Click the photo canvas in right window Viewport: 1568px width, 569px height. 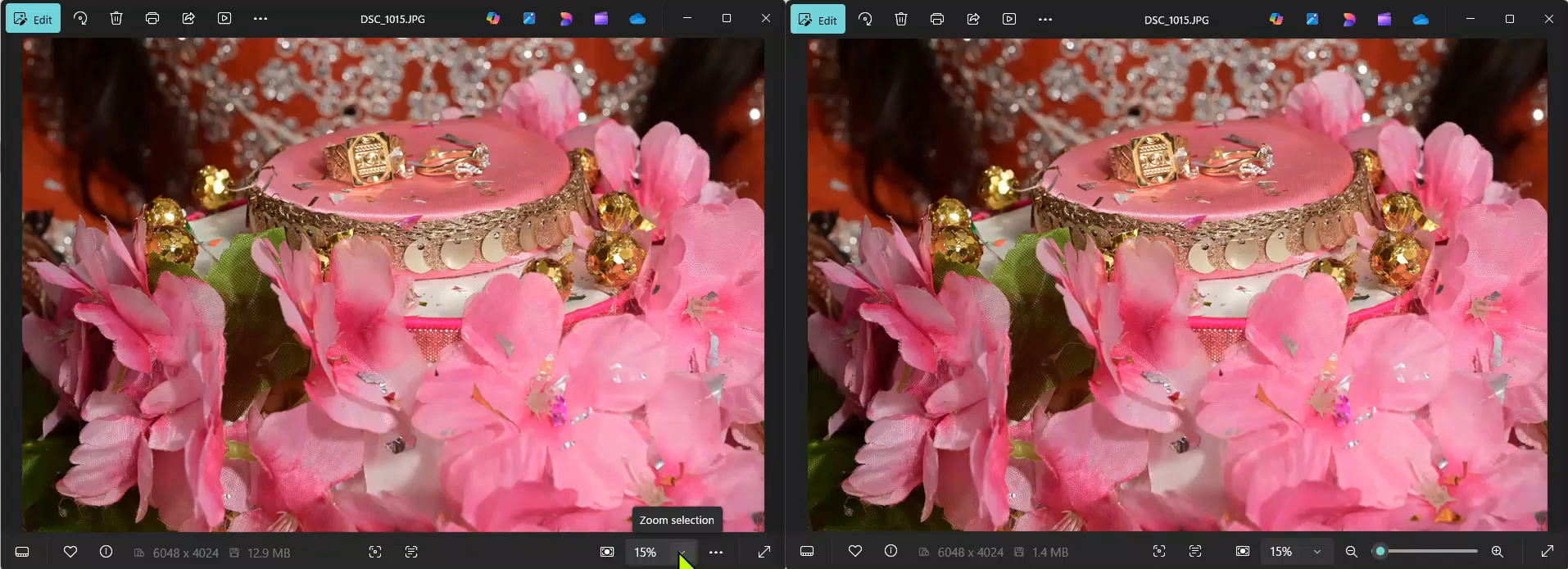(1177, 284)
